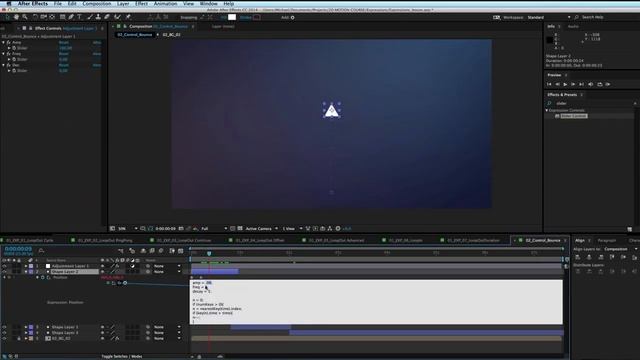Viewport: 640px width, 360px height.
Task: Click Reset for the Amp effect
Action: point(64,42)
